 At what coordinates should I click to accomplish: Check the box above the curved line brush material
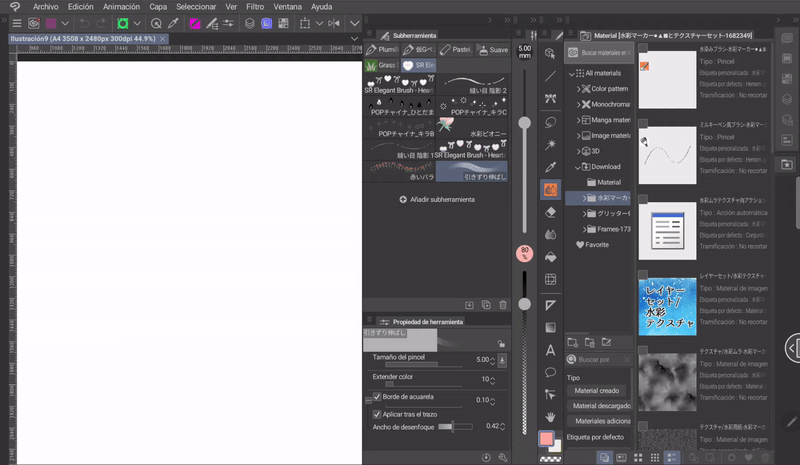[643, 123]
